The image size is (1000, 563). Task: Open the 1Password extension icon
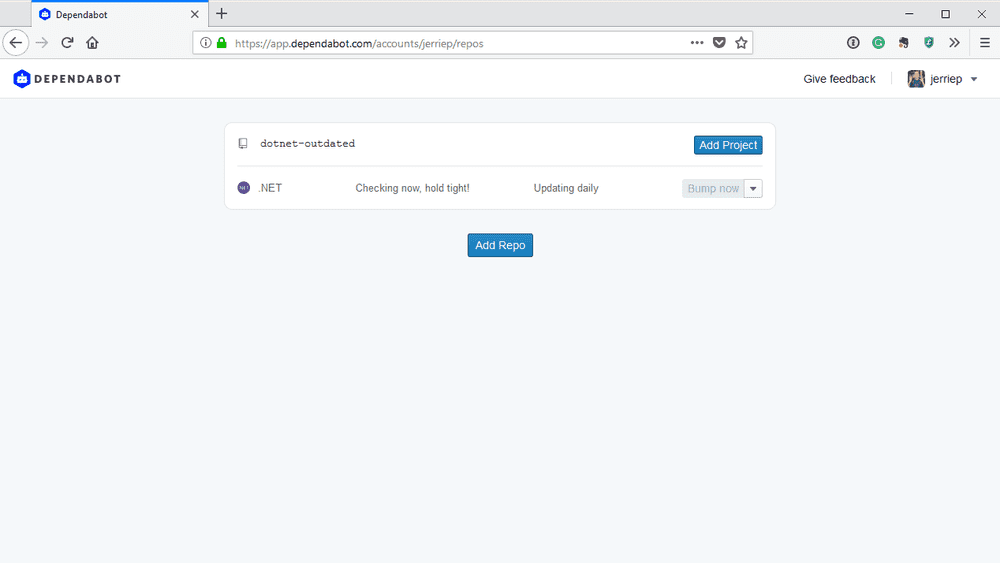coord(853,43)
